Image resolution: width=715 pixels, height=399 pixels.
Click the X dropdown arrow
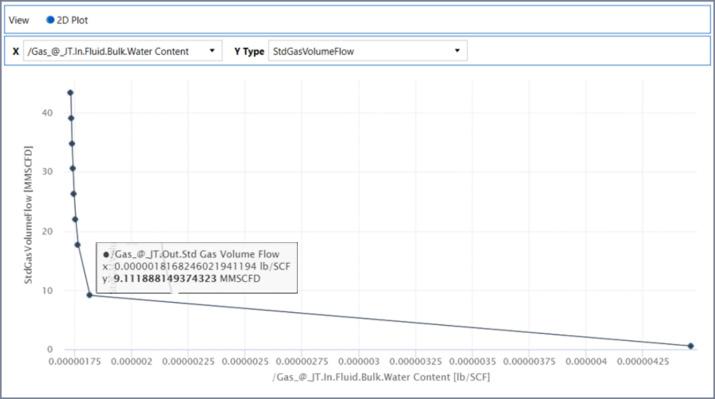(212, 51)
